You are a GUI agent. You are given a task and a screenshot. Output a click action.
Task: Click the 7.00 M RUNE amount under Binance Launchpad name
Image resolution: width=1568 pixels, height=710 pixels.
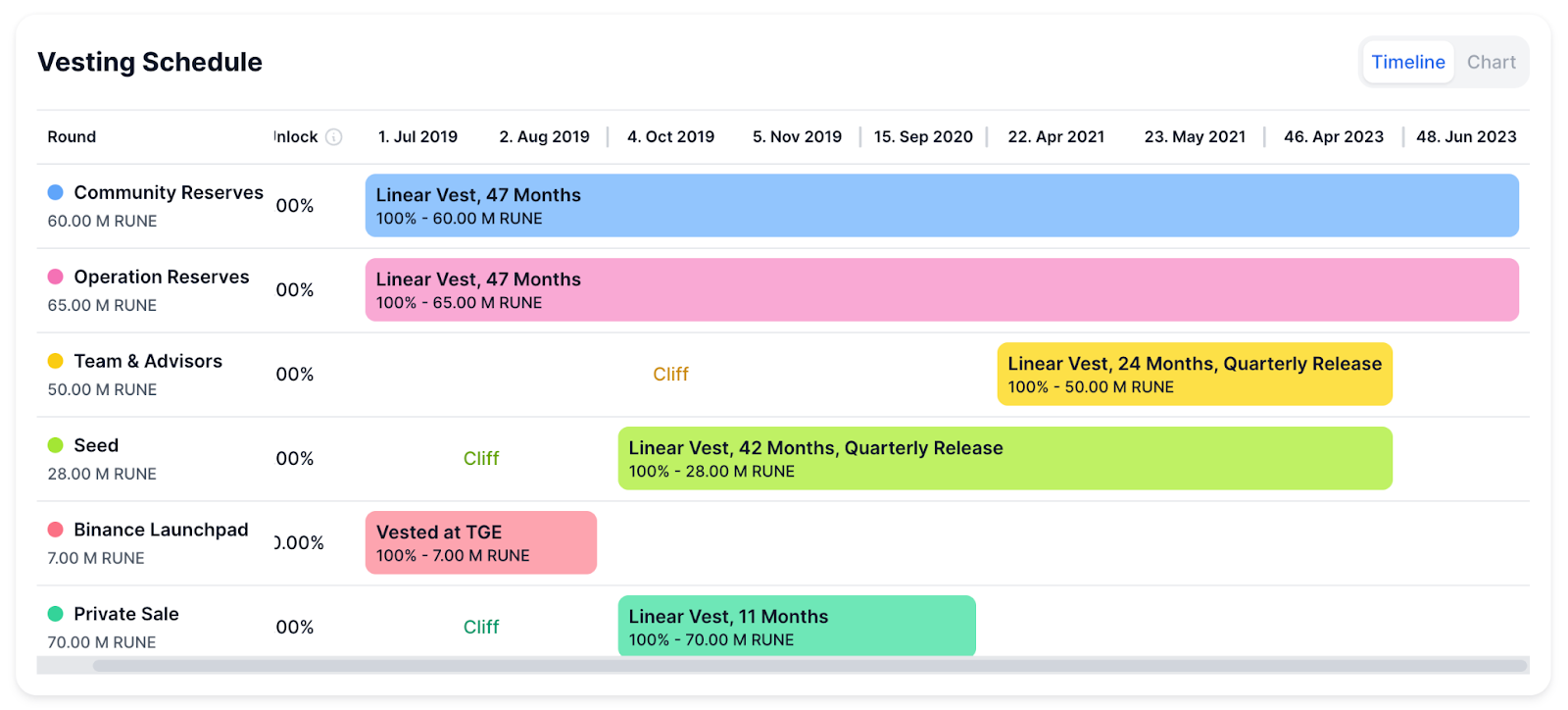[96, 559]
